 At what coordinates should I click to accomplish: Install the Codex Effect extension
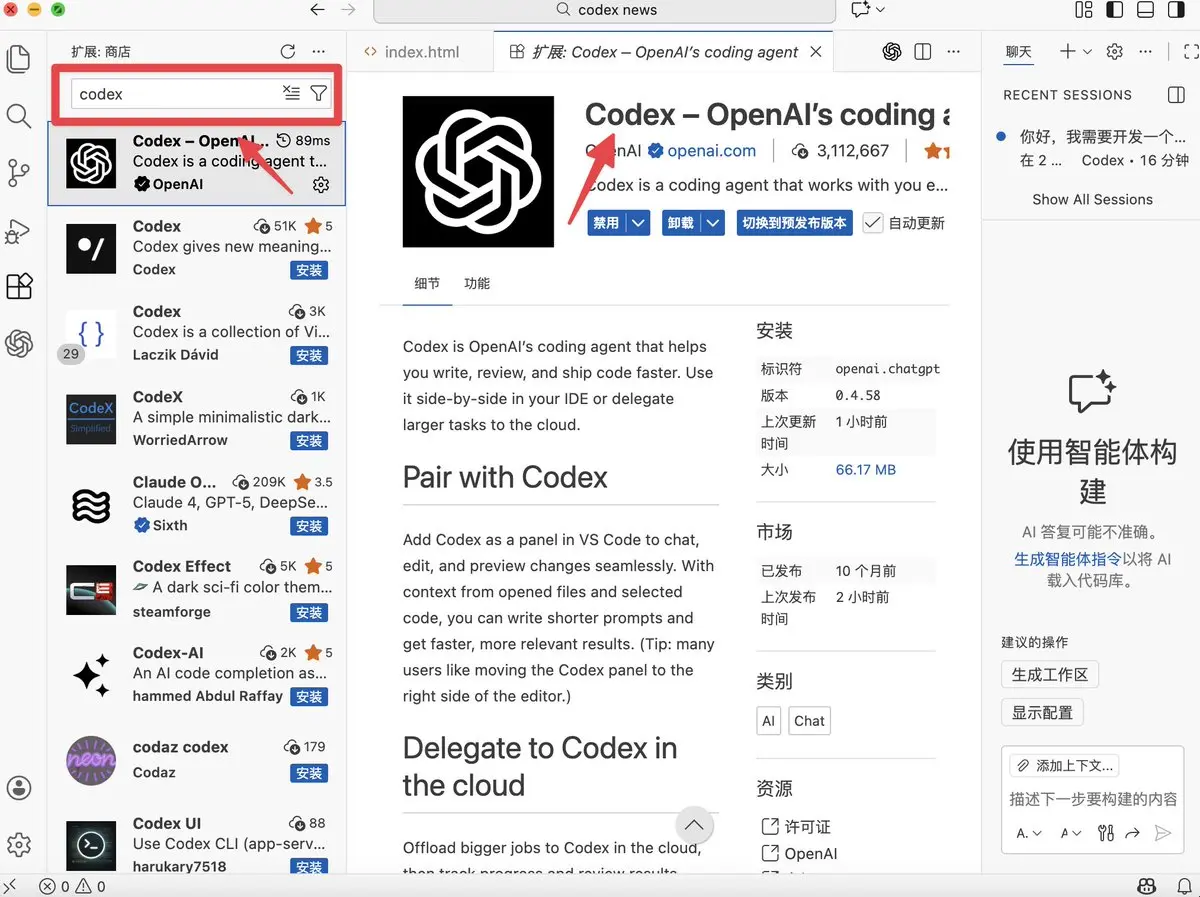coord(309,612)
